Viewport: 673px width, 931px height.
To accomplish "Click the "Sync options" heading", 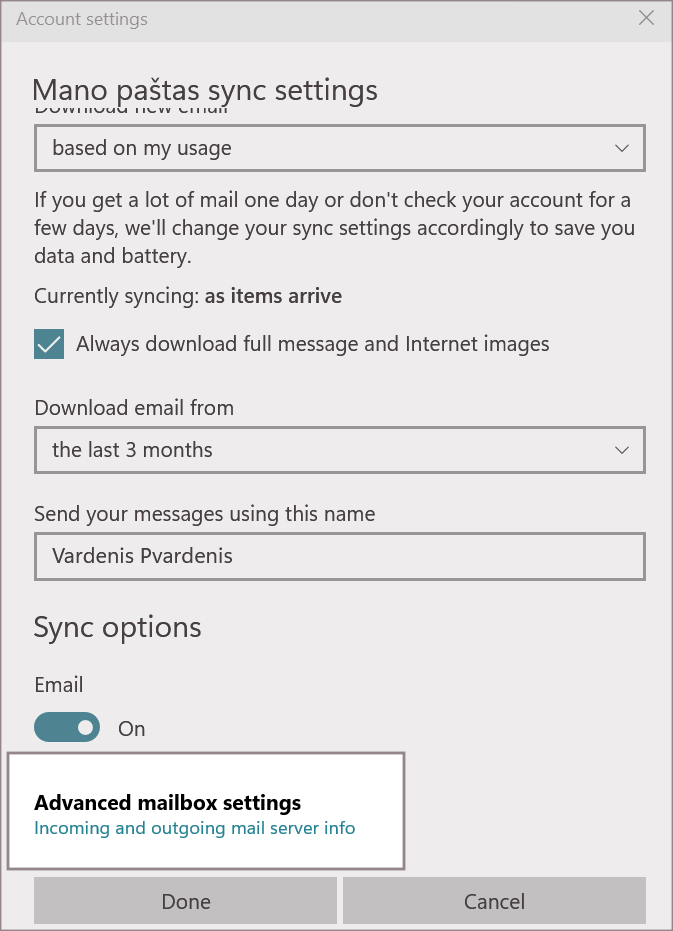I will pos(118,627).
